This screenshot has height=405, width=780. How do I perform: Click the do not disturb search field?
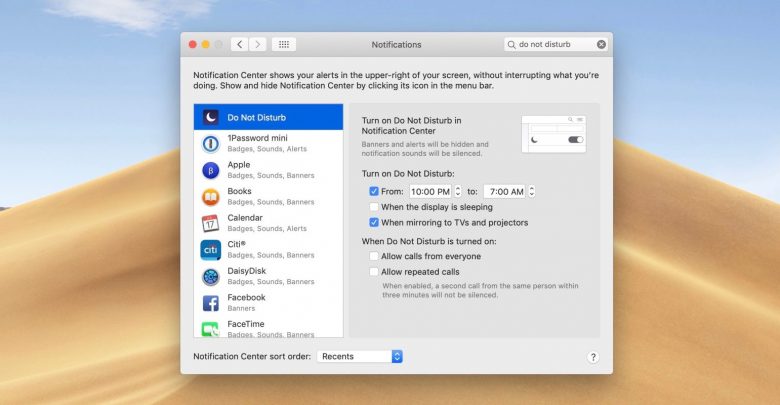pyautogui.click(x=556, y=44)
